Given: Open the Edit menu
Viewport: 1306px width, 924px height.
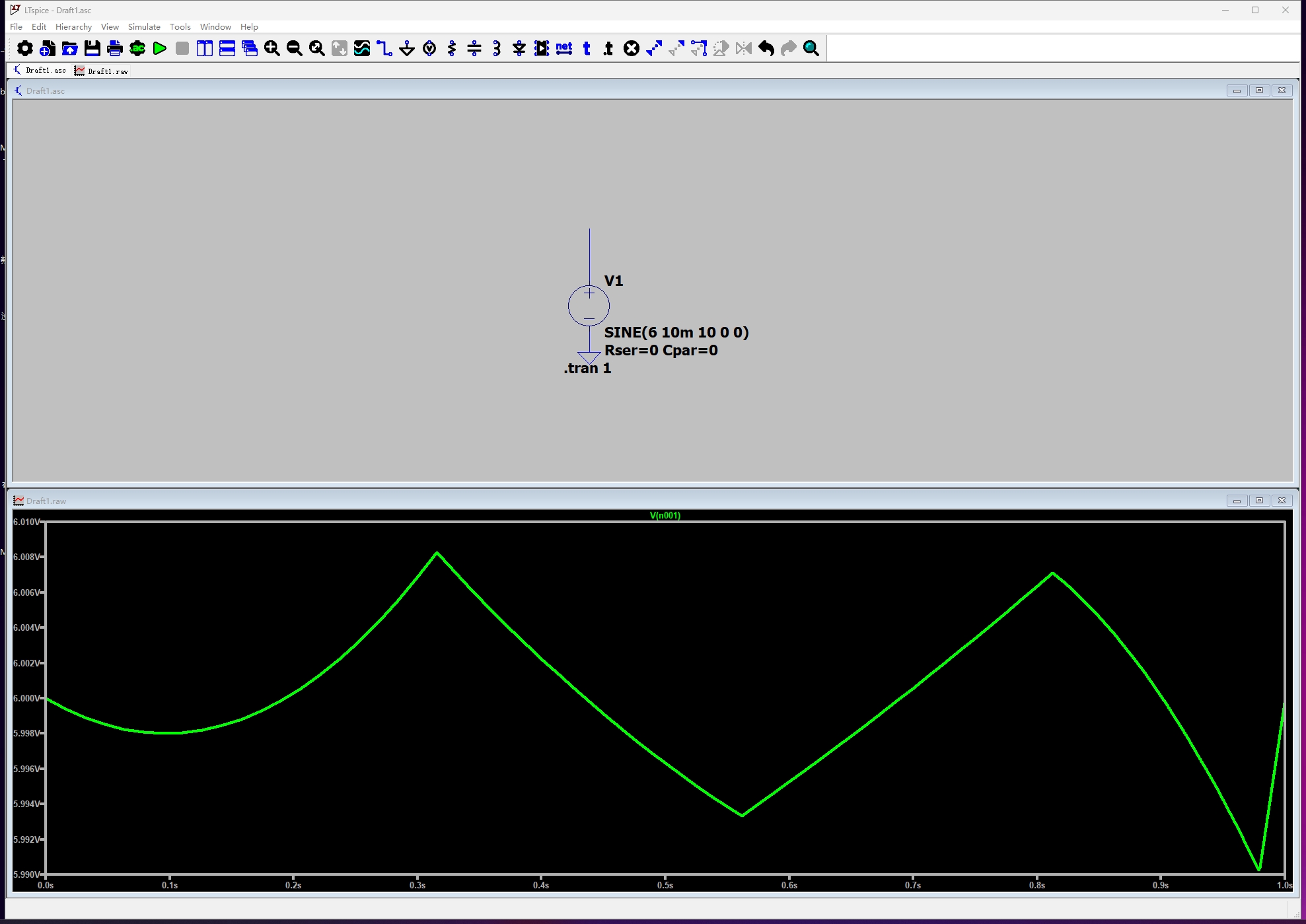Looking at the screenshot, I should click(39, 26).
